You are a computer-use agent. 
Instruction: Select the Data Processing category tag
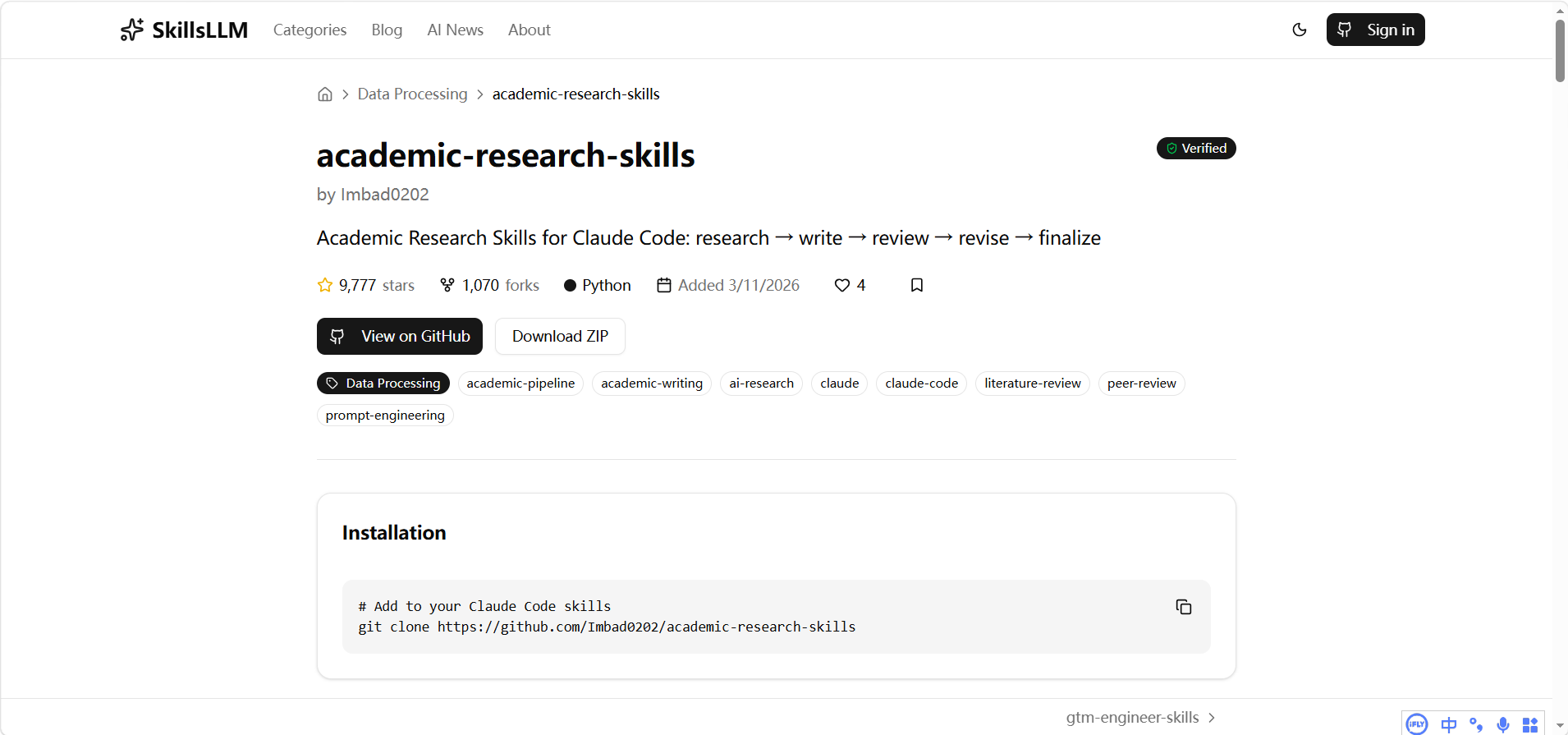(x=383, y=384)
